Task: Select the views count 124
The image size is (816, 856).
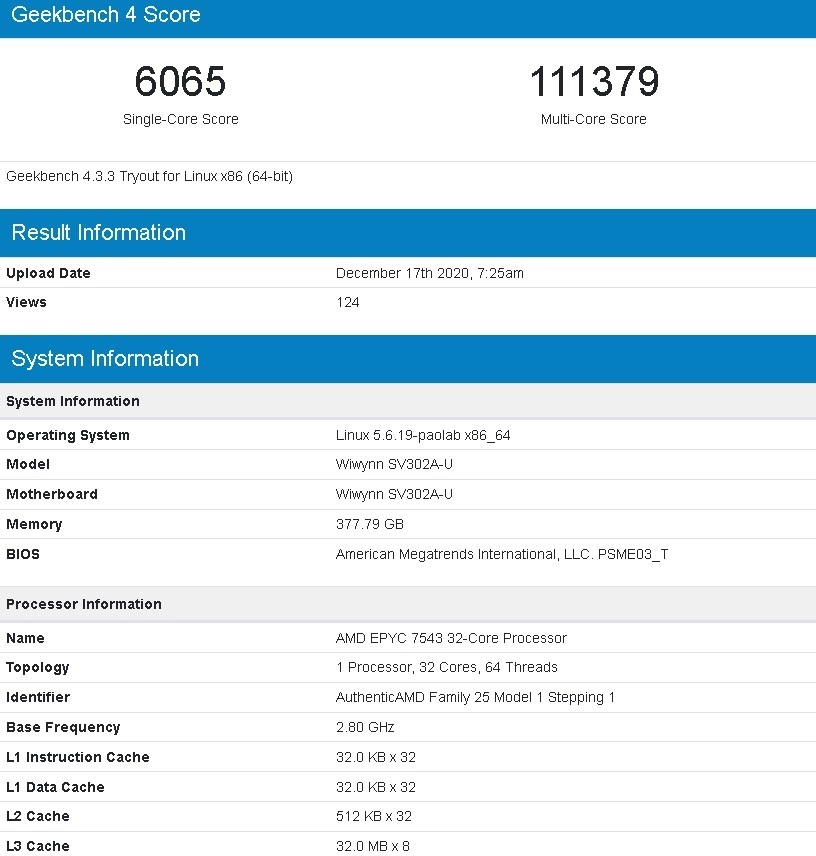Action: [348, 302]
